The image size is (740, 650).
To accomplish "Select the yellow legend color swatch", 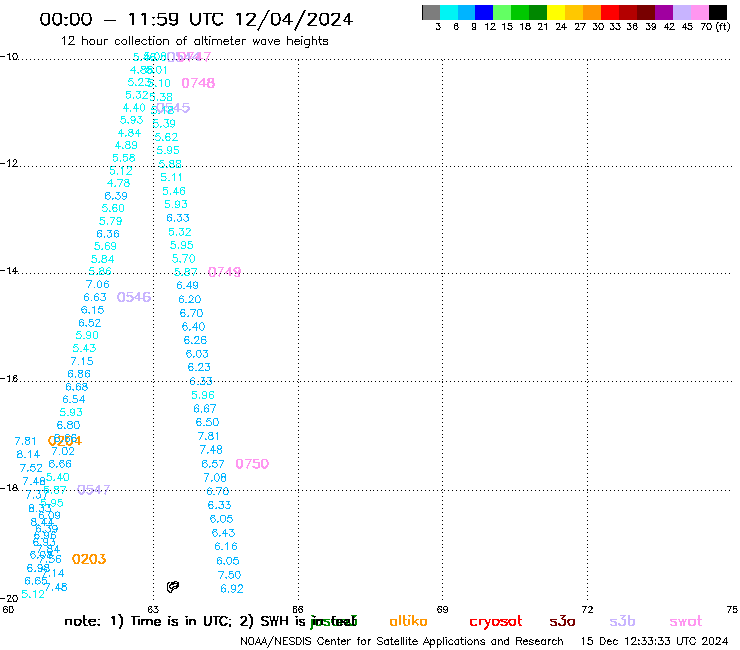I will click(556, 12).
